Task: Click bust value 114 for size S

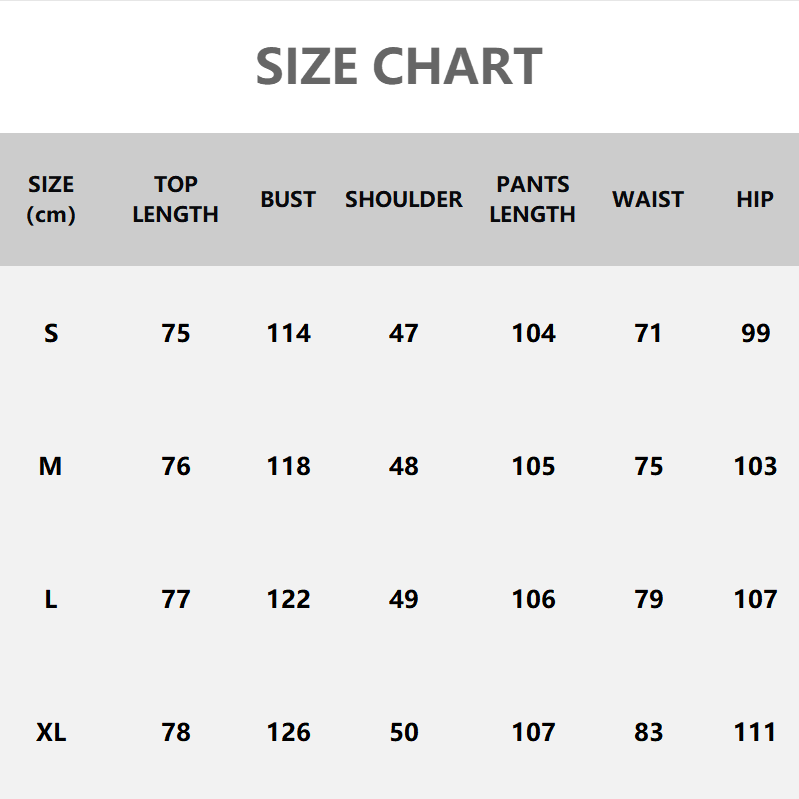Action: [288, 333]
